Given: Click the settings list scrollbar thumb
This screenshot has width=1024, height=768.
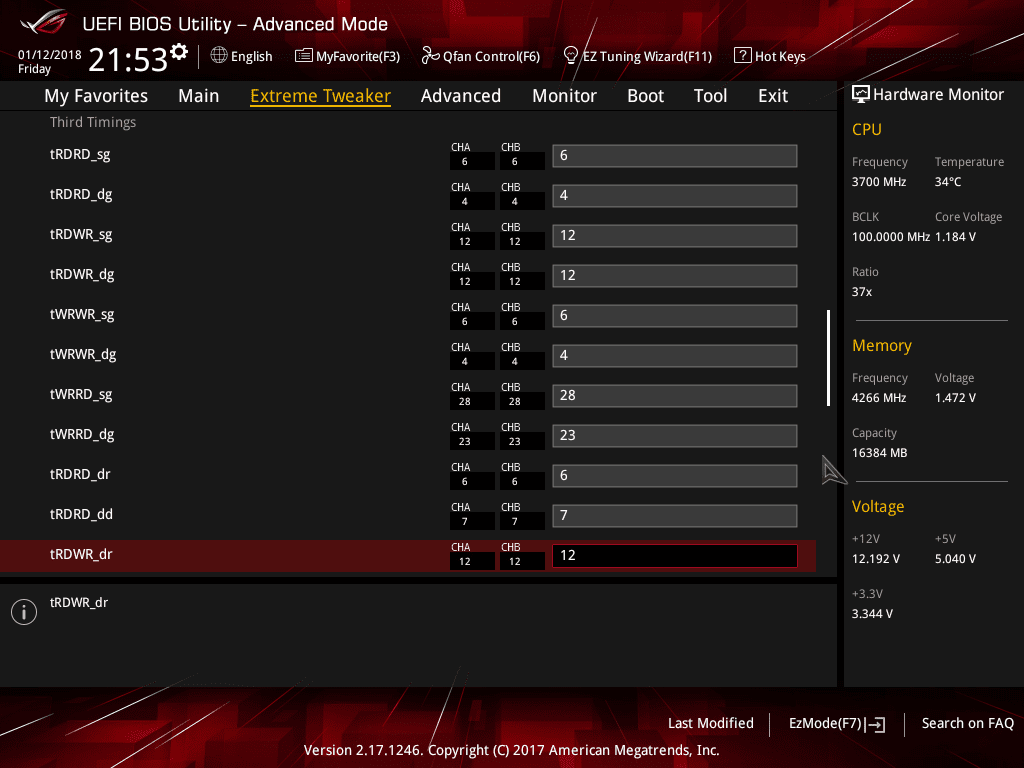Looking at the screenshot, I should 828,358.
